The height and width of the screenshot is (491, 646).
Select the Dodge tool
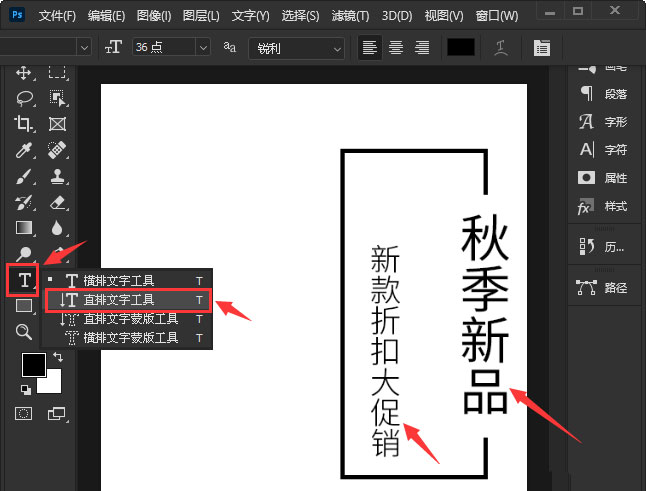coord(23,254)
